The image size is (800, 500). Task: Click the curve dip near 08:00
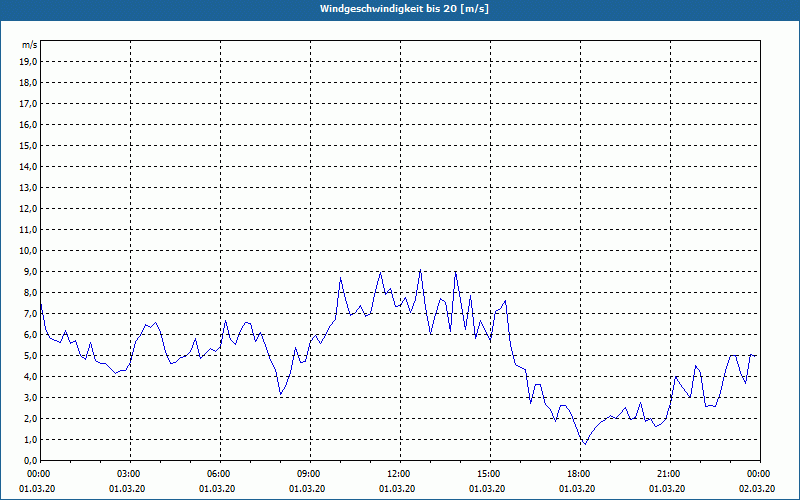280,394
